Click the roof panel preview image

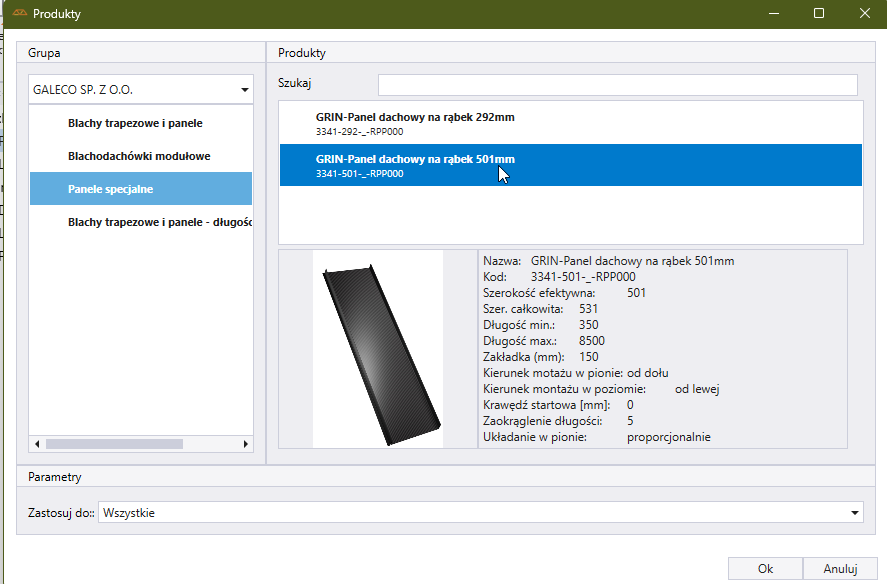tap(377, 348)
